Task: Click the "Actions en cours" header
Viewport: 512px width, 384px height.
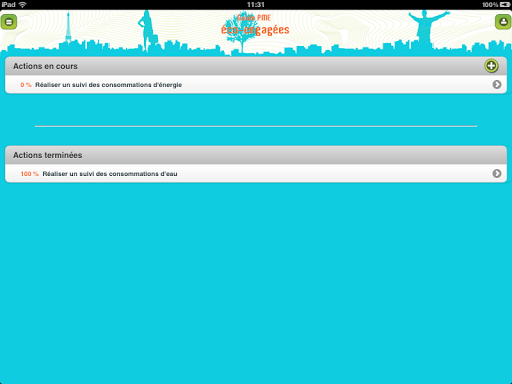Action: tap(45, 66)
